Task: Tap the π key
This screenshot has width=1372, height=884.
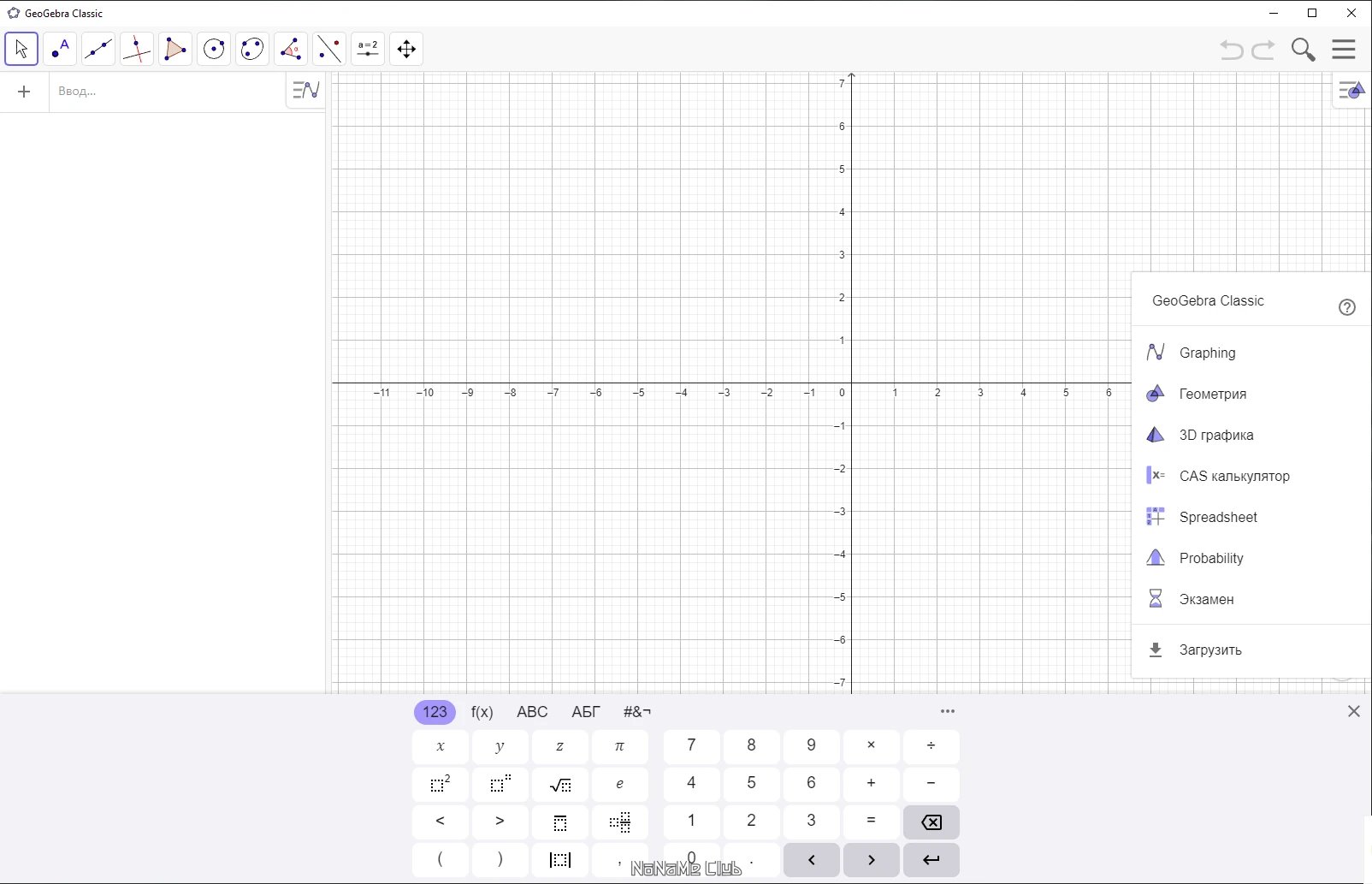Action: pos(620,746)
